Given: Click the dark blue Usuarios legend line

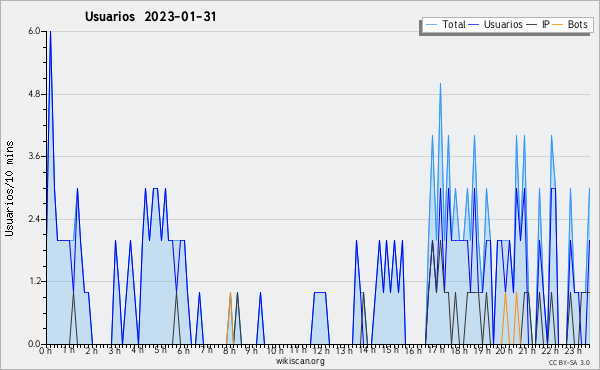Looking at the screenshot, I should tap(474, 25).
